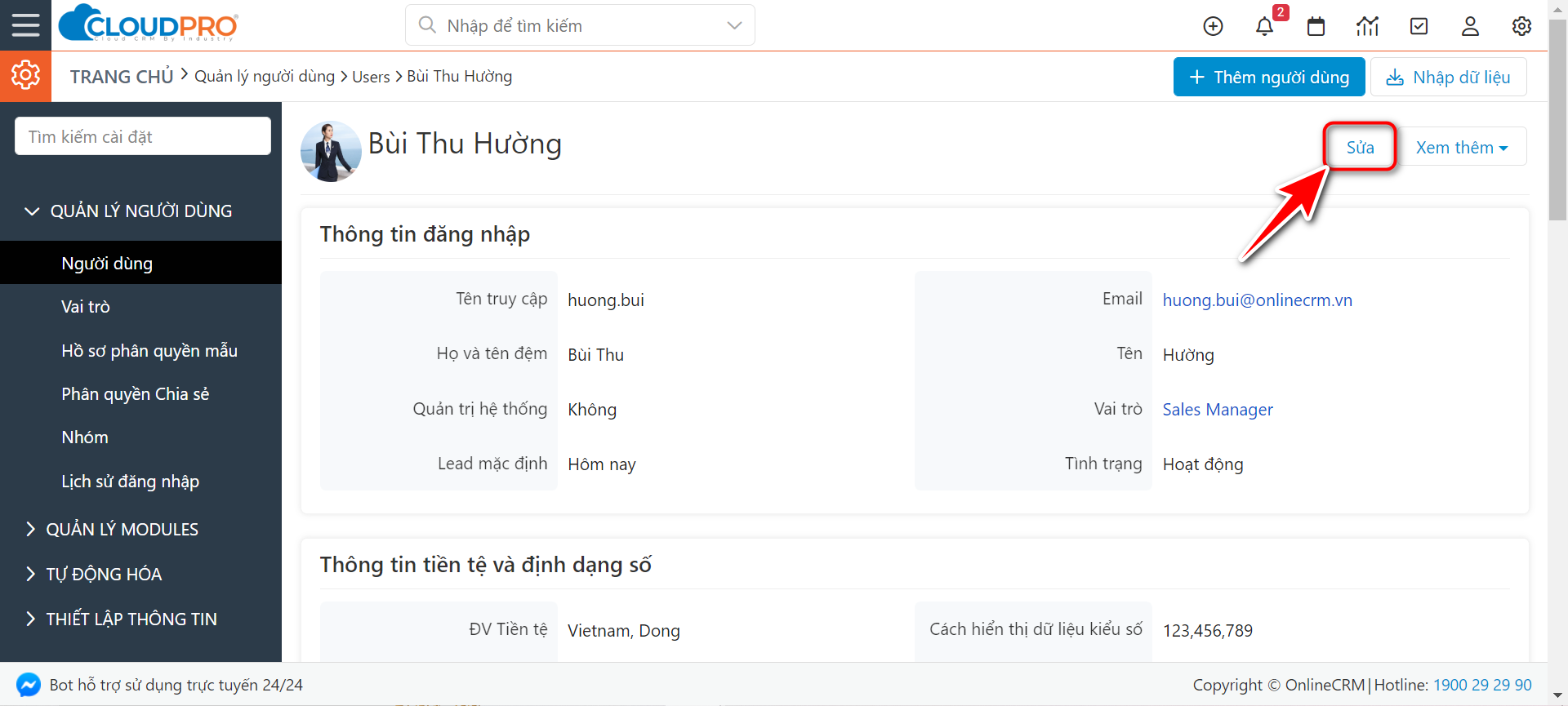1568x706 pixels.
Task: Open Quản lý người dùng breadcrumb
Action: click(x=265, y=76)
